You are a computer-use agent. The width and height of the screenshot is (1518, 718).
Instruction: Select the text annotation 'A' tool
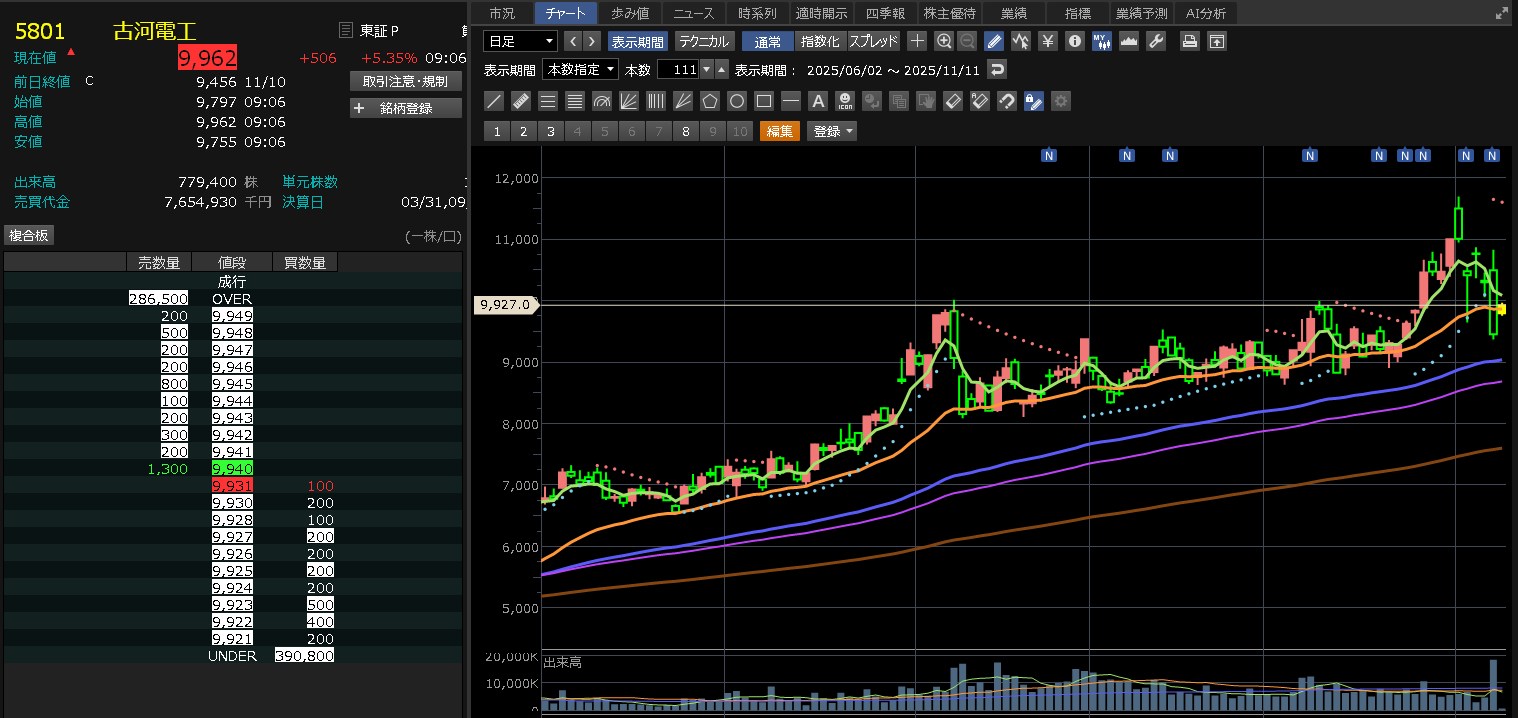pyautogui.click(x=817, y=101)
